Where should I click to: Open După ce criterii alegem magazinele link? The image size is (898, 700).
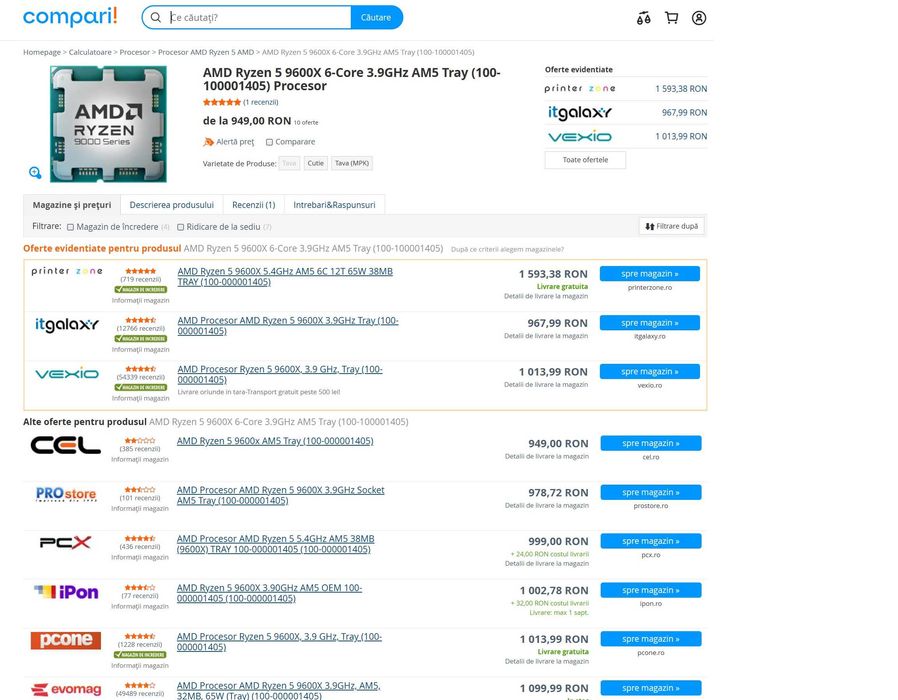click(507, 249)
